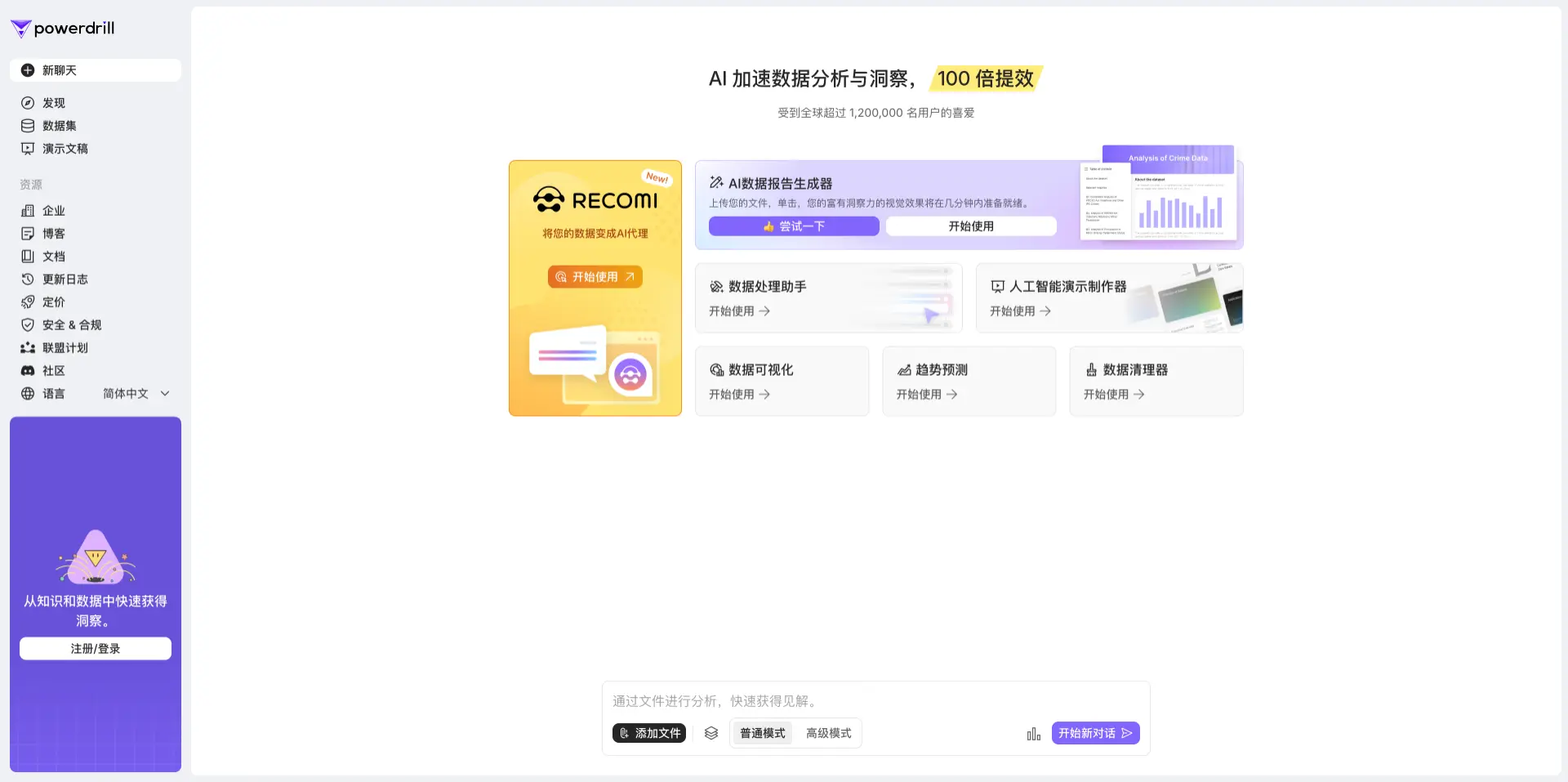Go to 更新日志 page
Image resolution: width=1568 pixels, height=782 pixels.
pyautogui.click(x=96, y=279)
